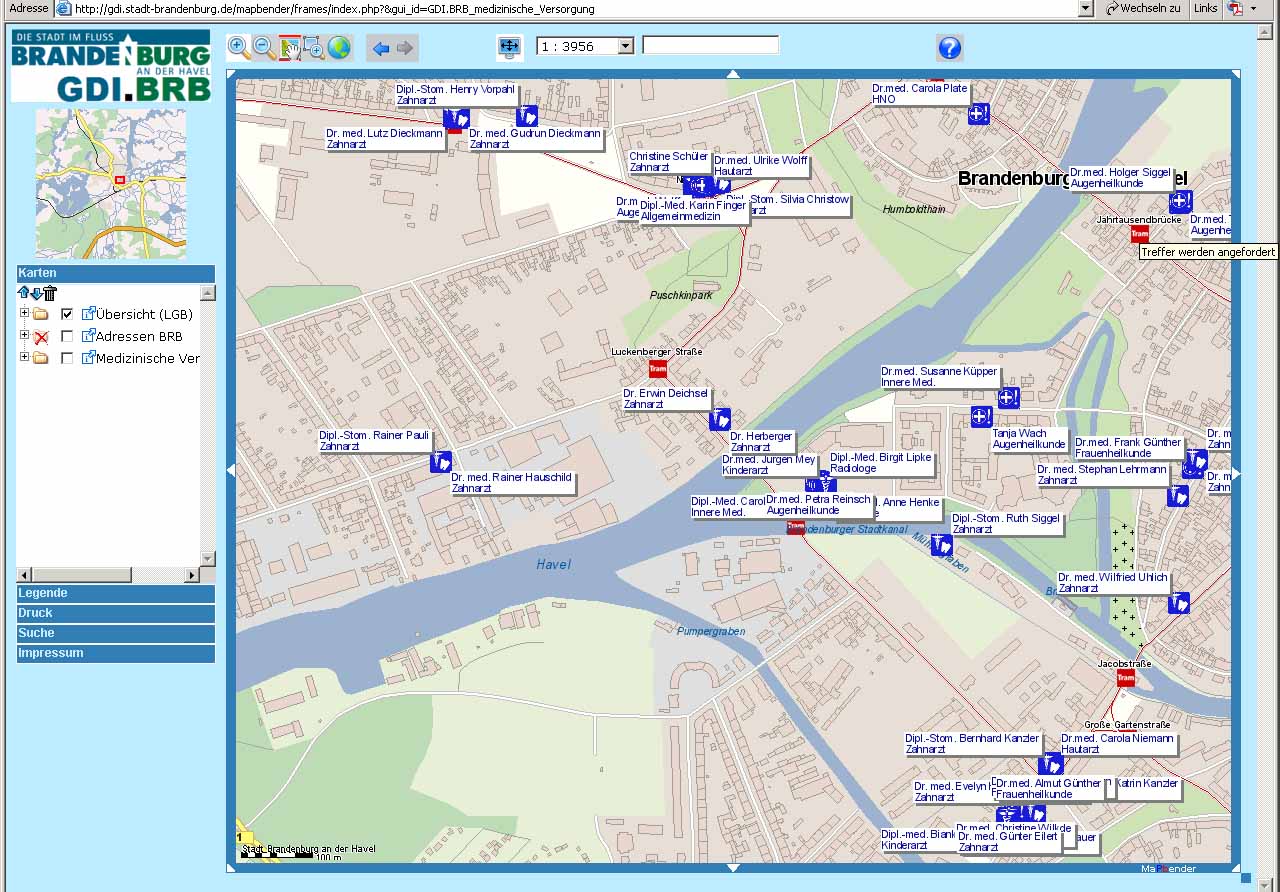
Task: Expand the Adressen BRB tree node
Action: pos(24,335)
